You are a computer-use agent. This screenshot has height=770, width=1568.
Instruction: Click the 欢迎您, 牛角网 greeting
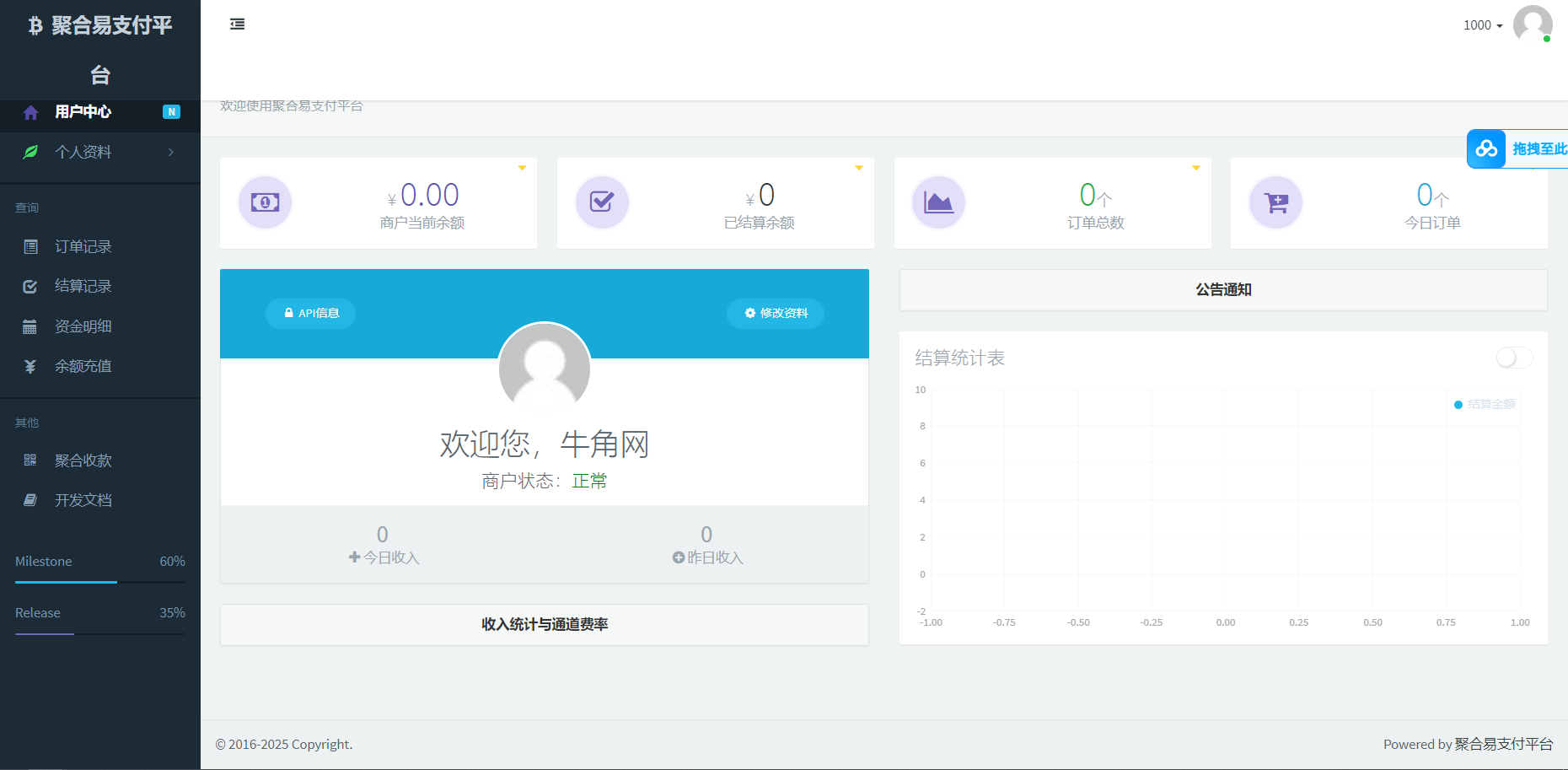click(545, 444)
